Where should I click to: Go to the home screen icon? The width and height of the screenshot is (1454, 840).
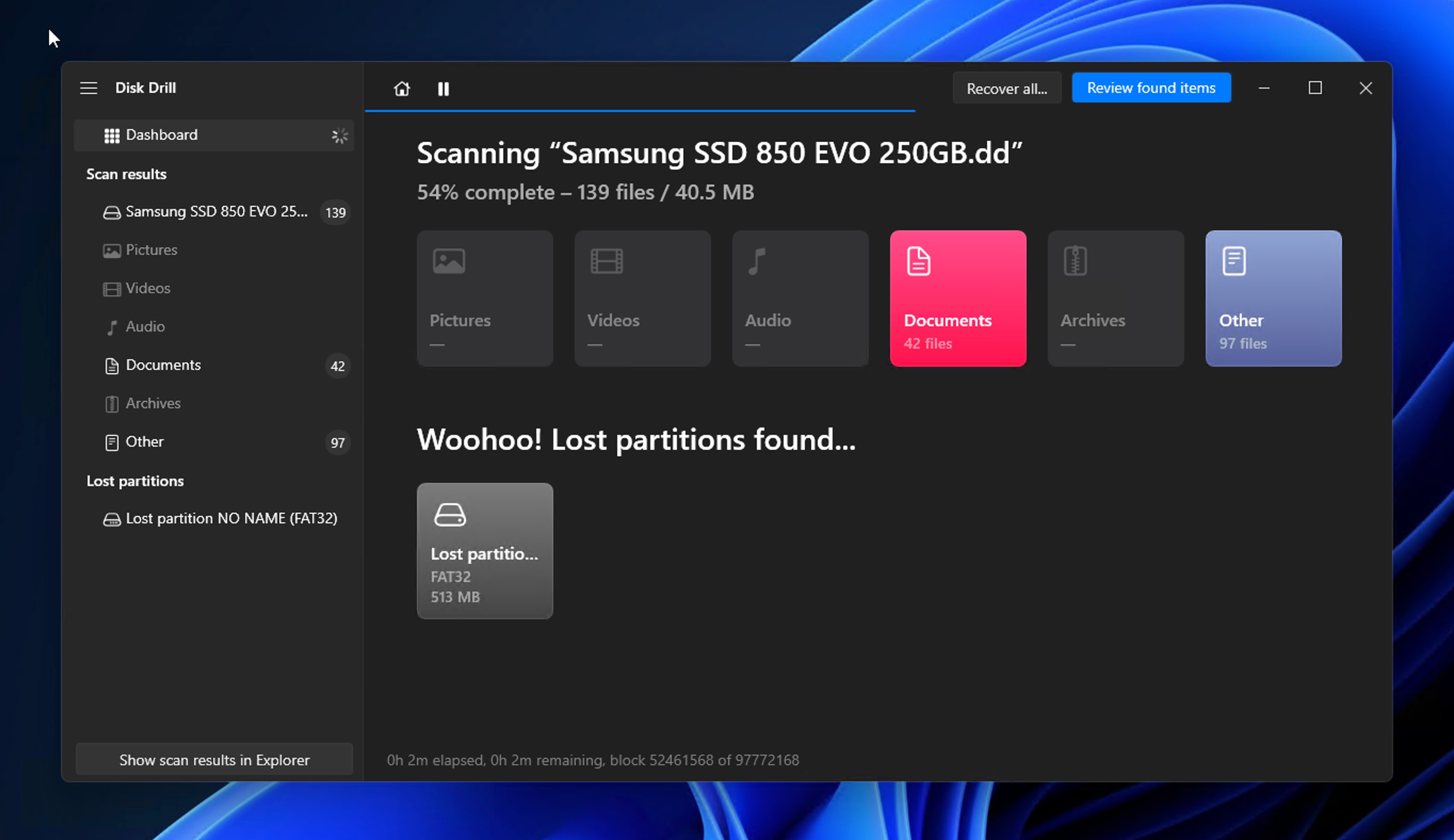pos(401,88)
